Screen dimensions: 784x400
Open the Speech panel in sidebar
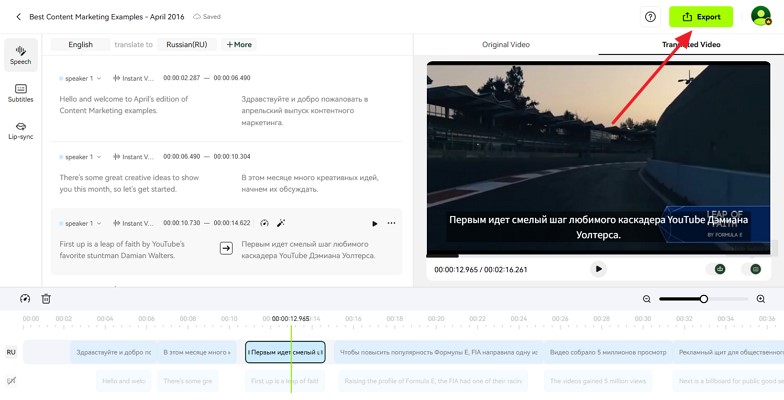pyautogui.click(x=20, y=55)
